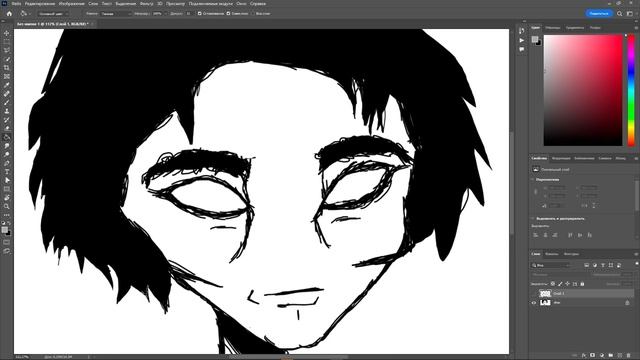
Task: Toggle the Сглаживание checkbox
Action: (200, 13)
